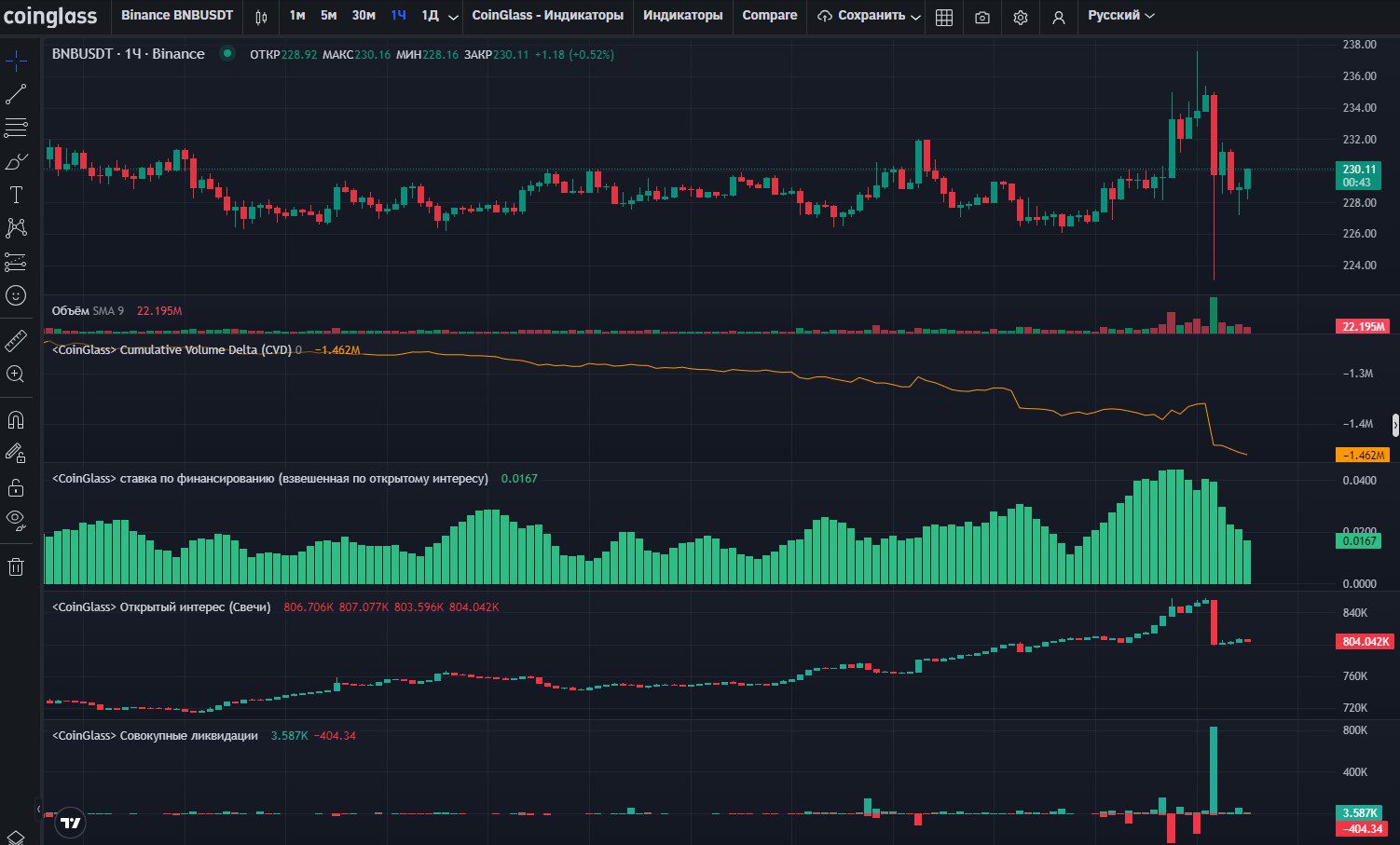Screen dimensions: 1400x845
Task: Open the layout grid selector
Action: [x=944, y=17]
